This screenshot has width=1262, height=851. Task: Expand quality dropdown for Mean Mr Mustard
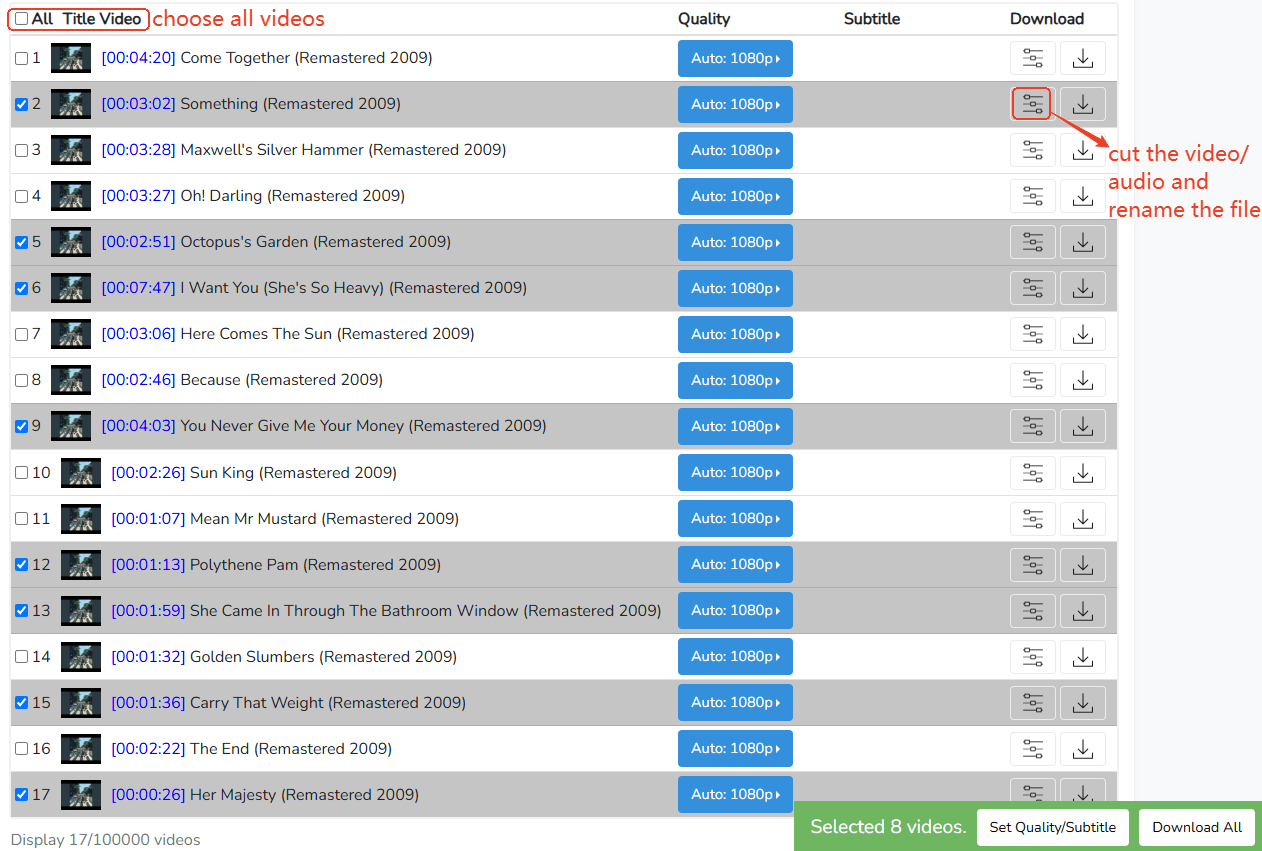[735, 519]
